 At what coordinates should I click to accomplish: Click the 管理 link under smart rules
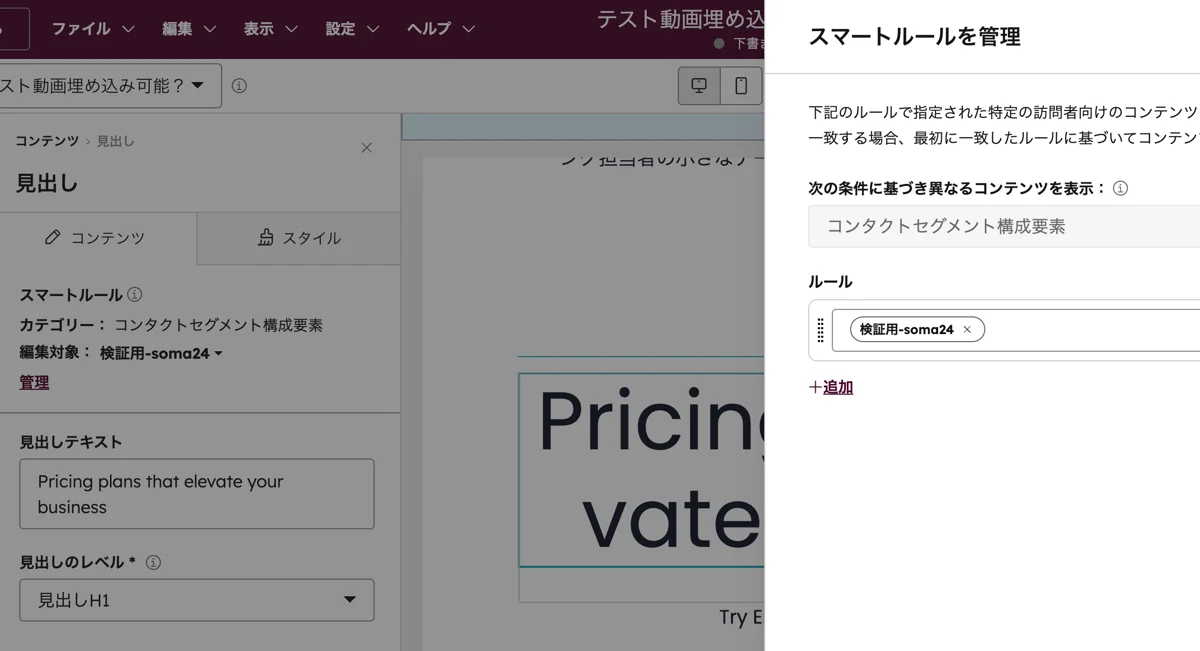33,382
